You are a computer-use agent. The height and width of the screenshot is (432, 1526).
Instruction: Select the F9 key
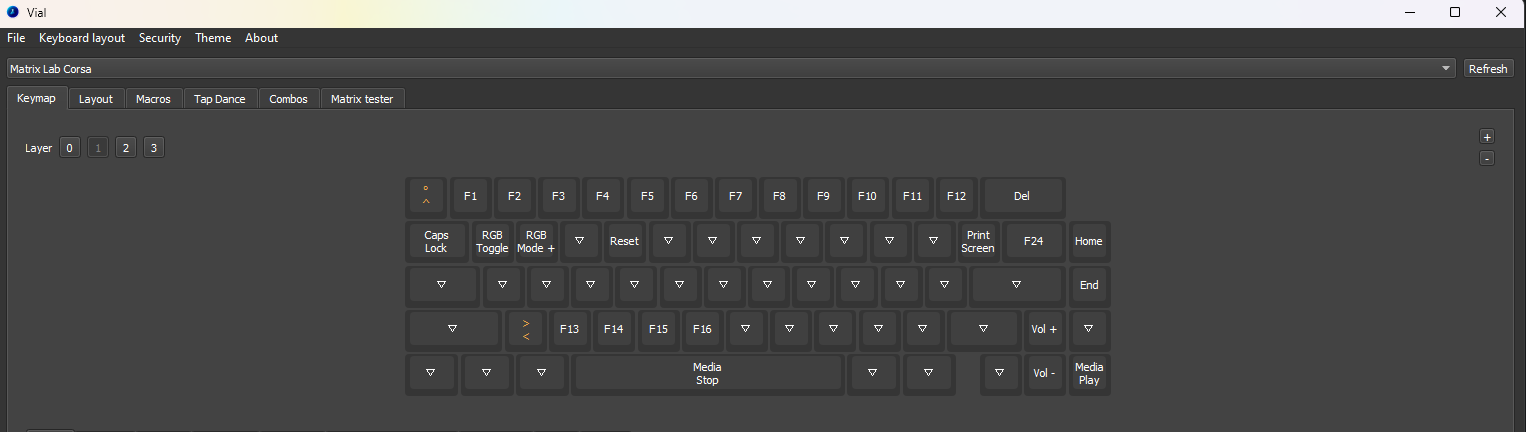click(x=823, y=196)
